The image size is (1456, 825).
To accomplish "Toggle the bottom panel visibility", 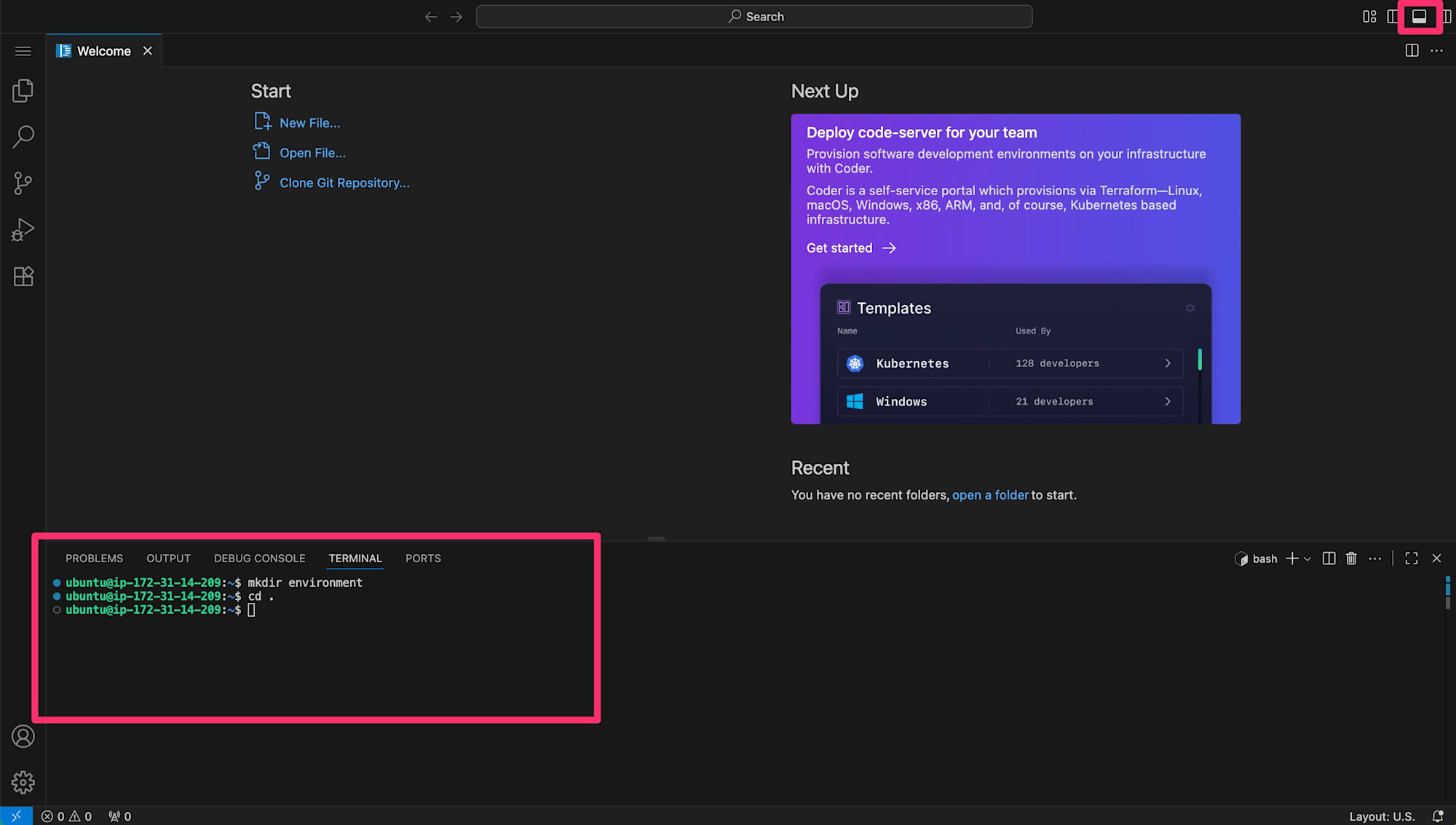I will pos(1419,16).
